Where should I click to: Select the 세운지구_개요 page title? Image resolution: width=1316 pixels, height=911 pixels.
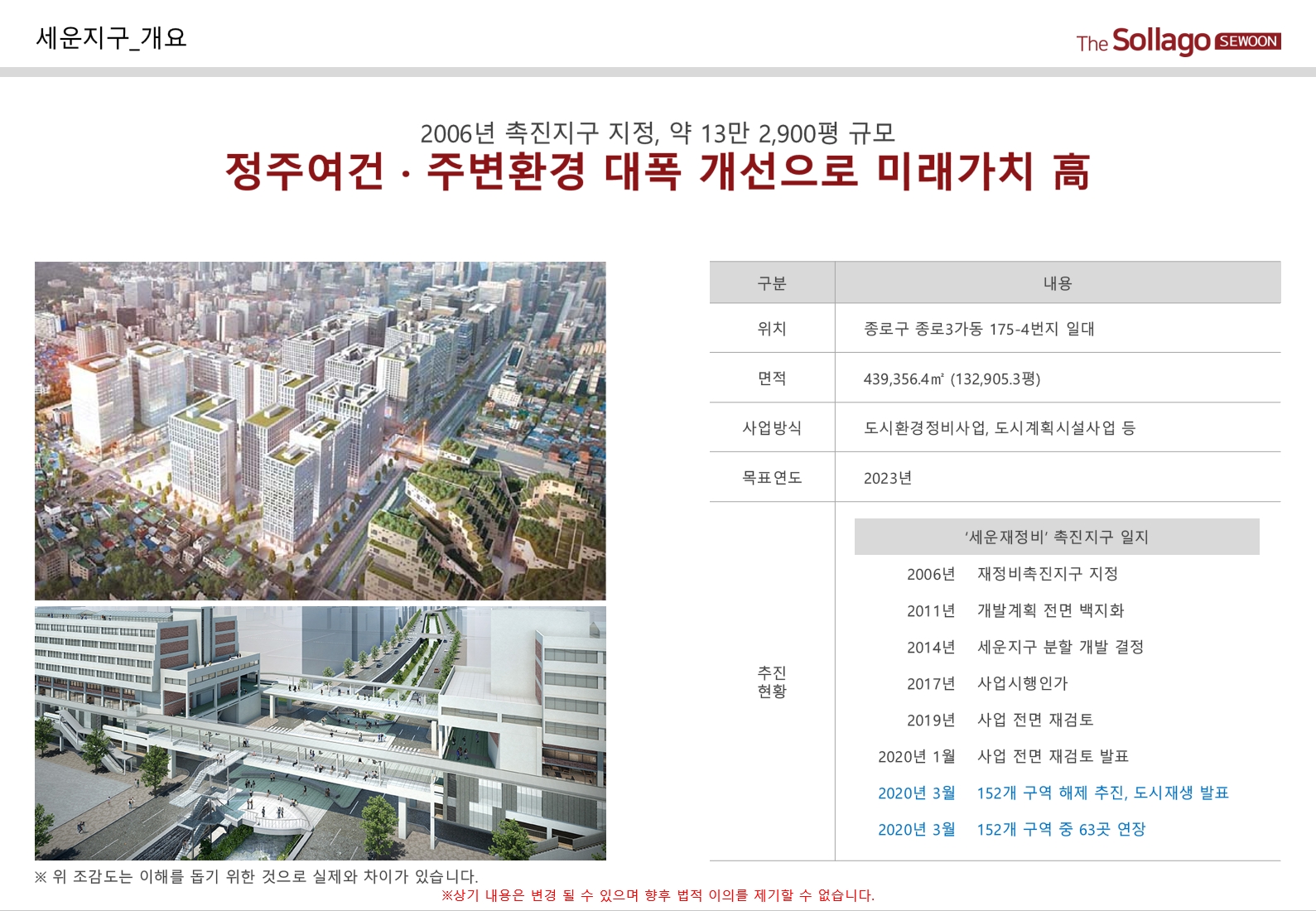(111, 37)
